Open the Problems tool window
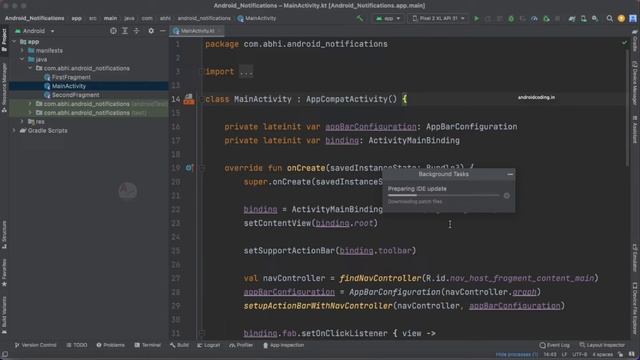 coord(111,345)
